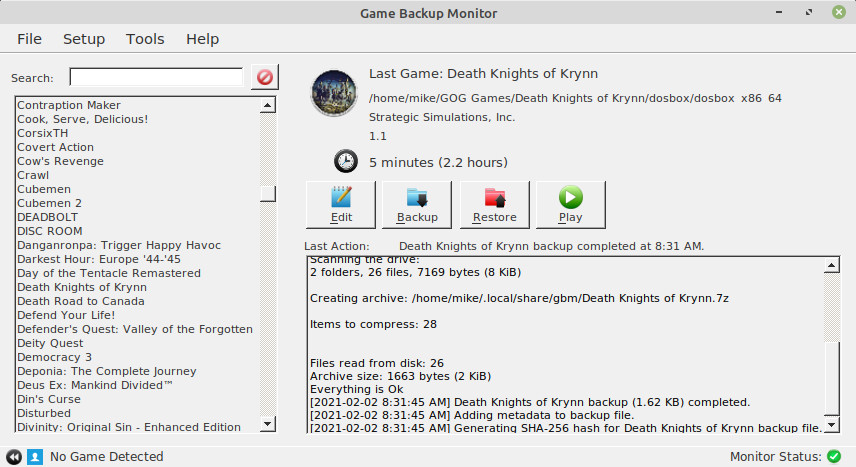This screenshot has width=856, height=467.
Task: Click the rewind icon in status bar
Action: coord(14,457)
